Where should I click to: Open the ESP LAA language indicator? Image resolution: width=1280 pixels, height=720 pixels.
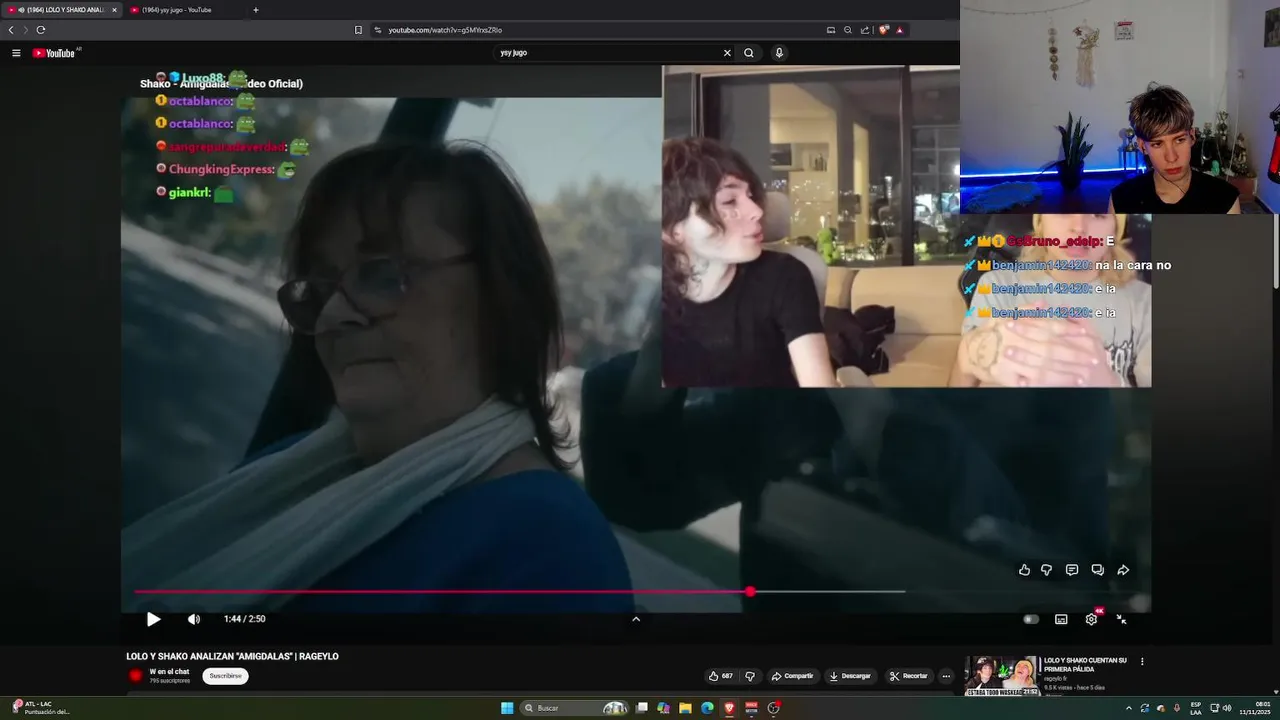[x=1196, y=708]
